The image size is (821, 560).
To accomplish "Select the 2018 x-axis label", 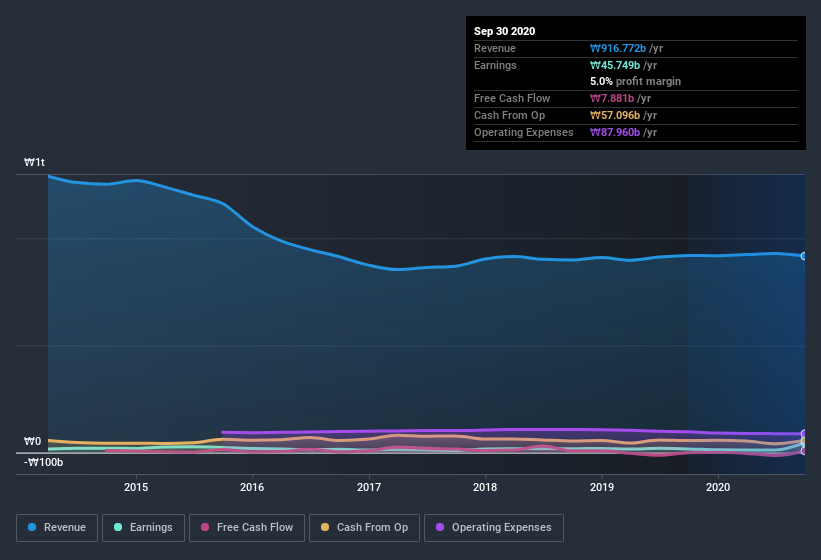I will click(485, 487).
